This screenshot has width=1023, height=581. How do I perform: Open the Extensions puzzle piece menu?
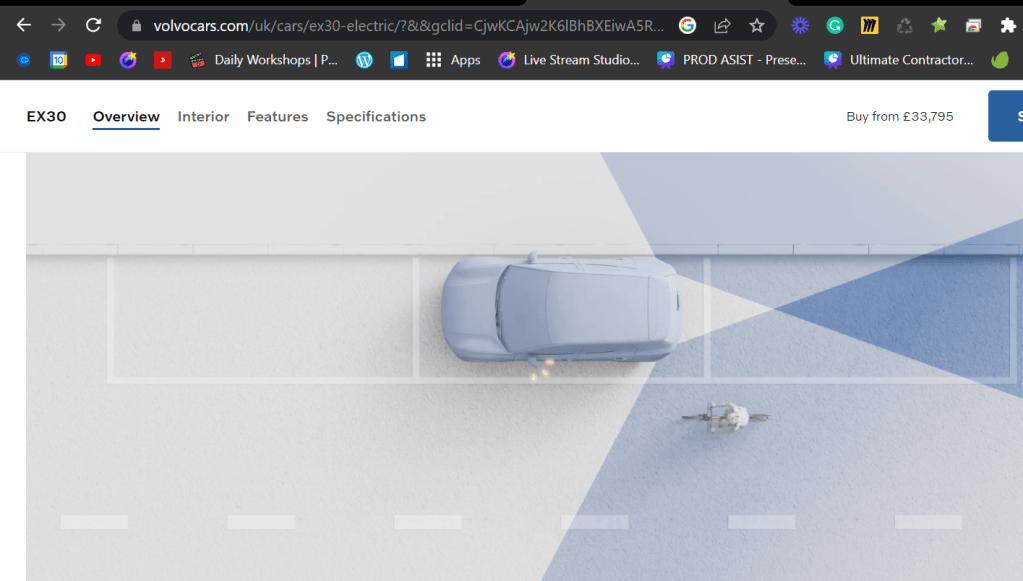point(1008,25)
